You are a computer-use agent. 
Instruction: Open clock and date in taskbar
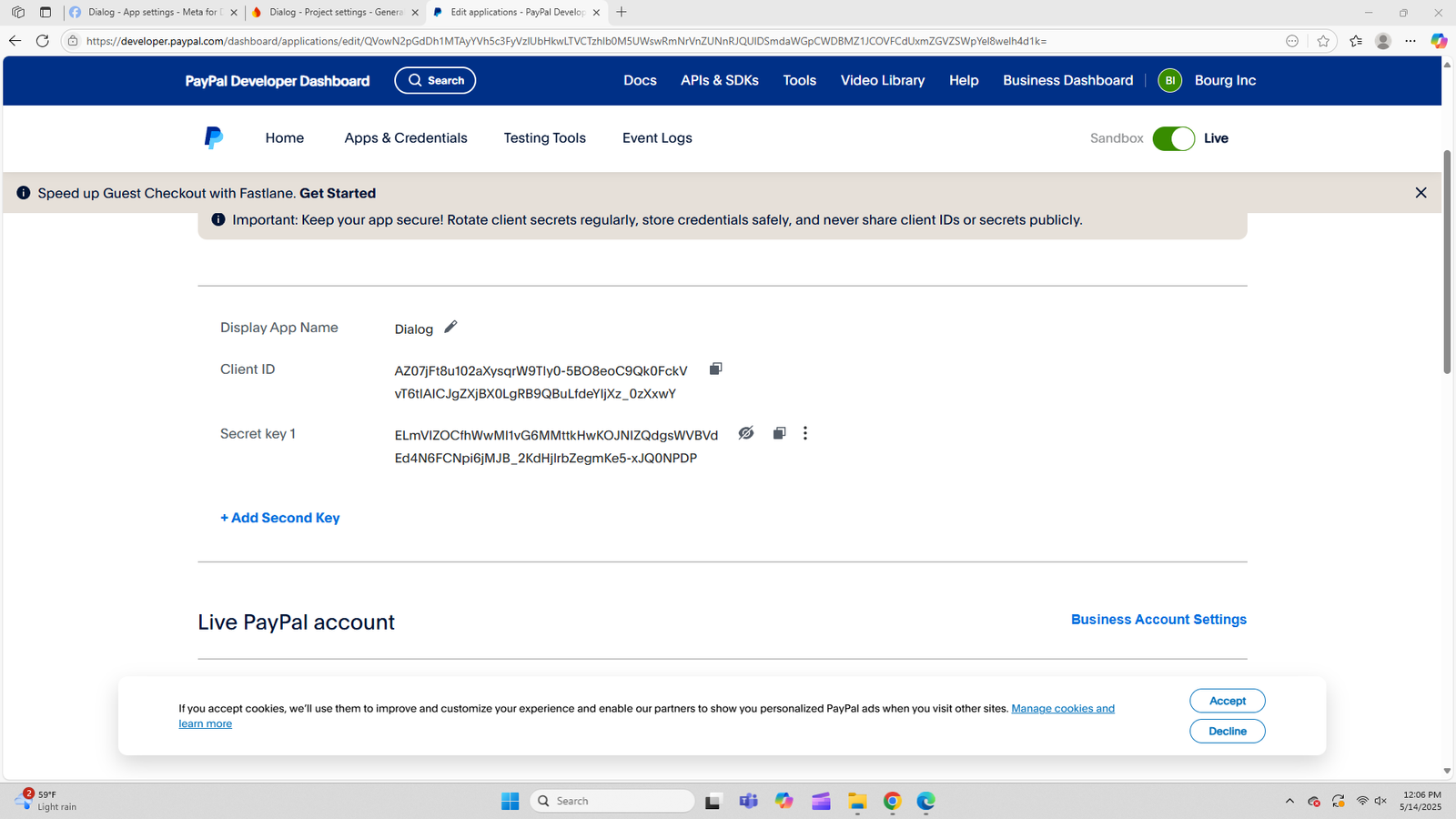[x=1421, y=801]
